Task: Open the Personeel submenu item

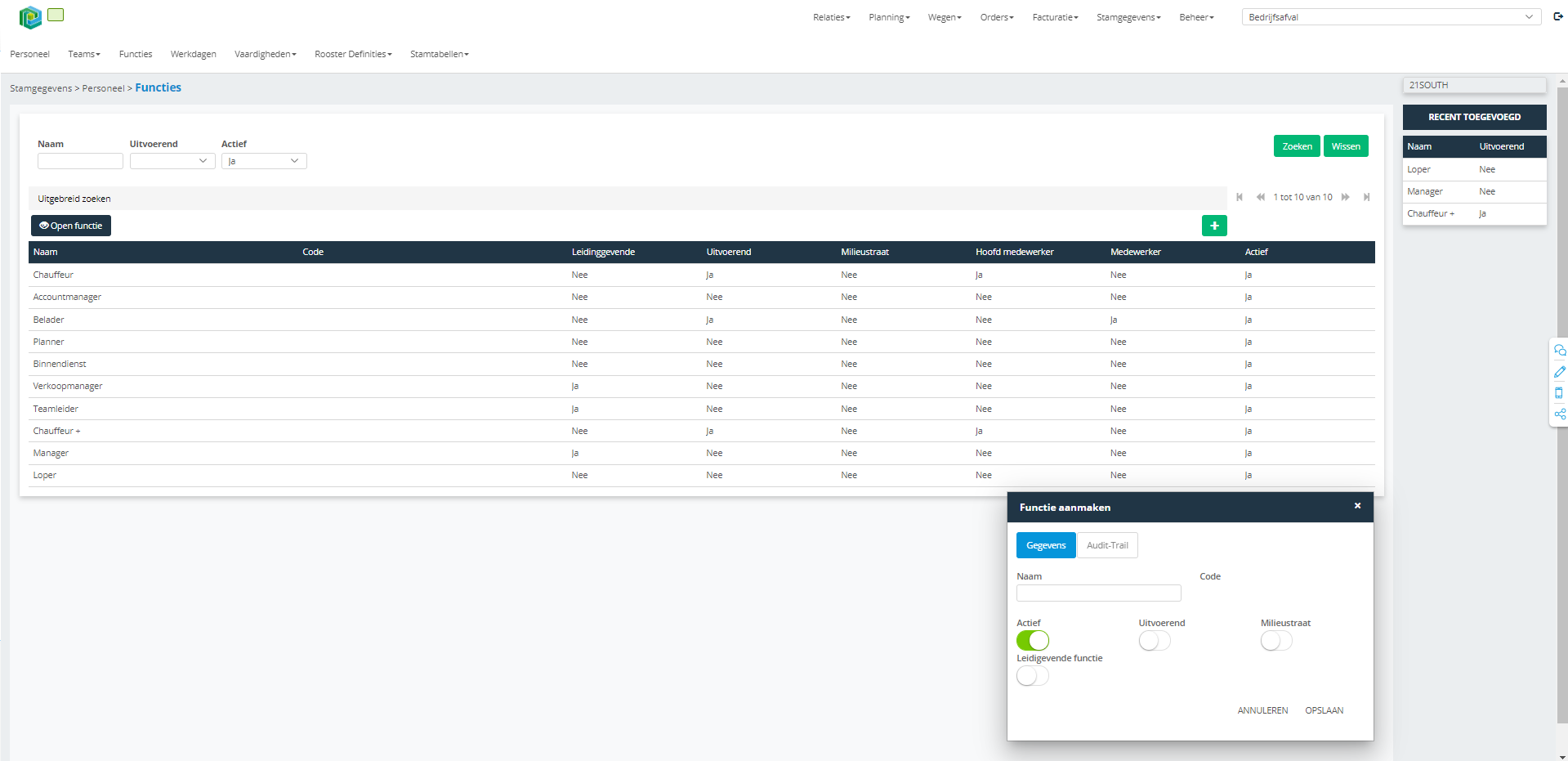Action: pyautogui.click(x=29, y=54)
